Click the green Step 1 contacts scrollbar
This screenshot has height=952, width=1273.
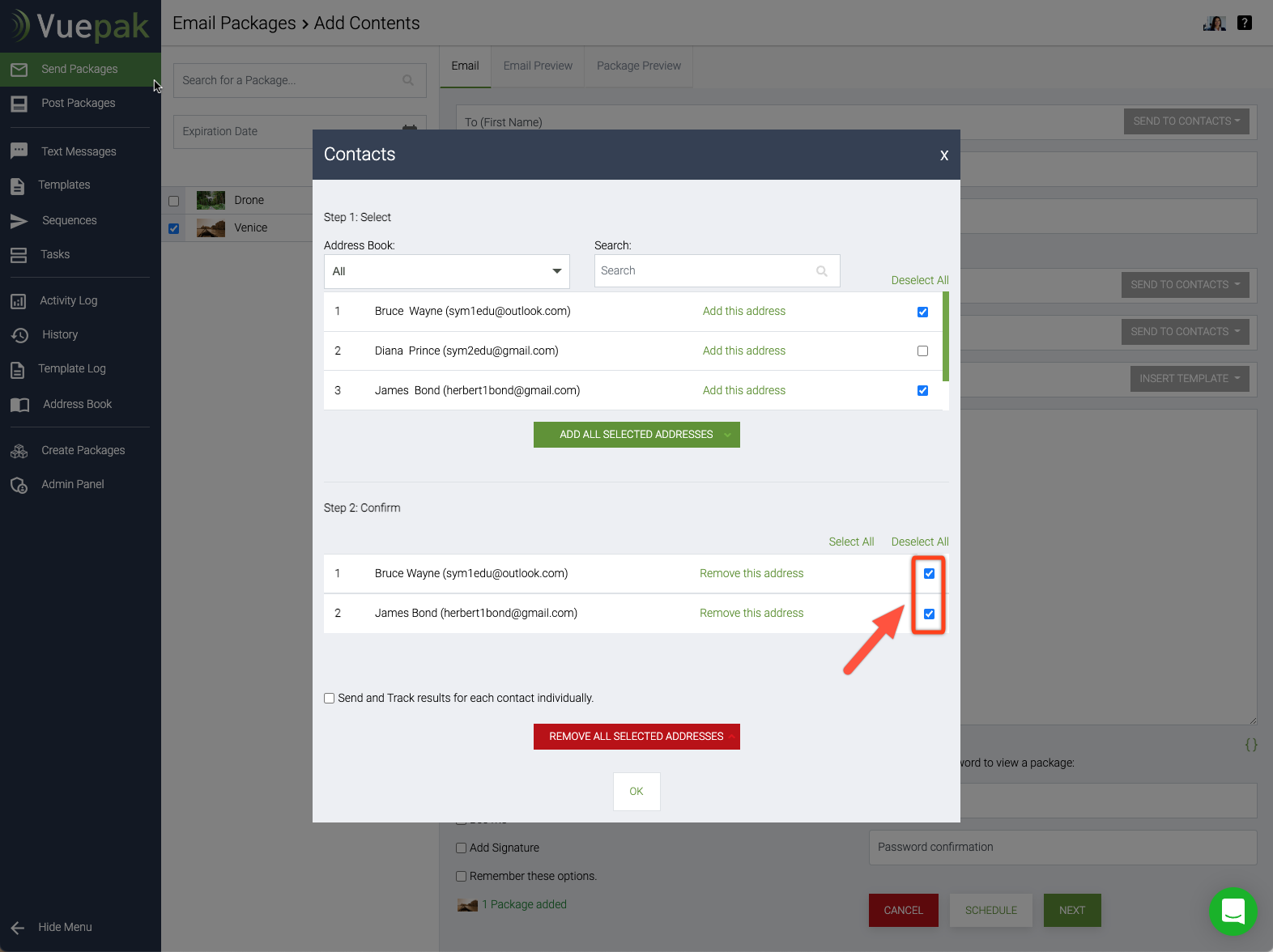click(x=946, y=337)
